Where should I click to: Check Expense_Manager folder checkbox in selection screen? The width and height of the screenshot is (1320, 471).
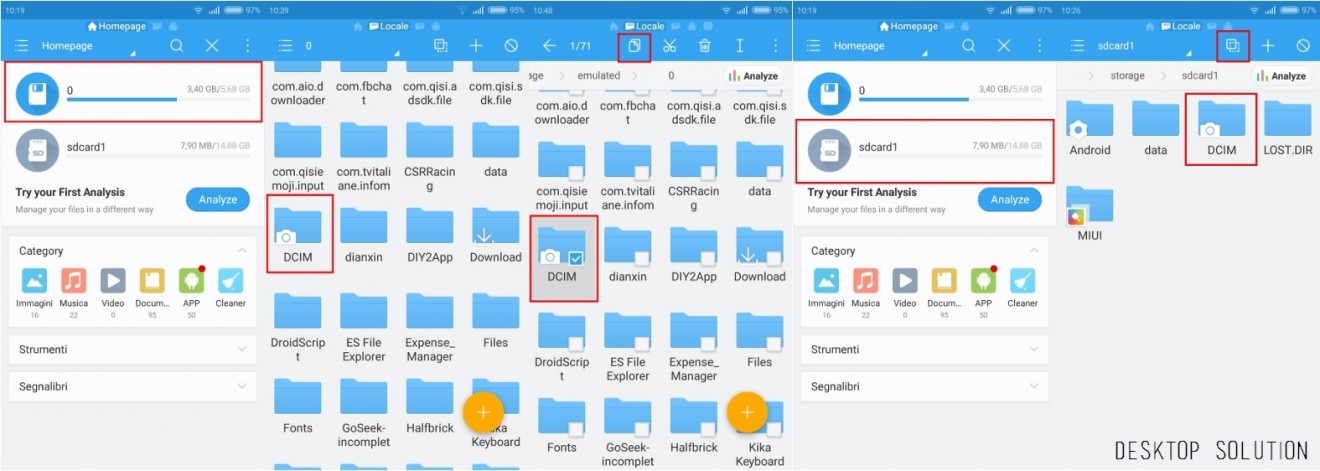point(708,343)
